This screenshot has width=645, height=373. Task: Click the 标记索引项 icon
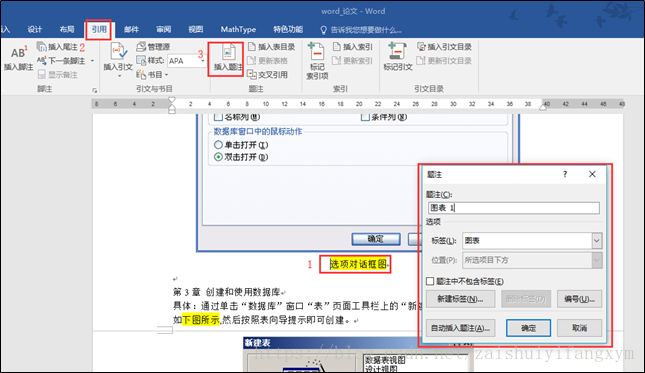tap(317, 61)
